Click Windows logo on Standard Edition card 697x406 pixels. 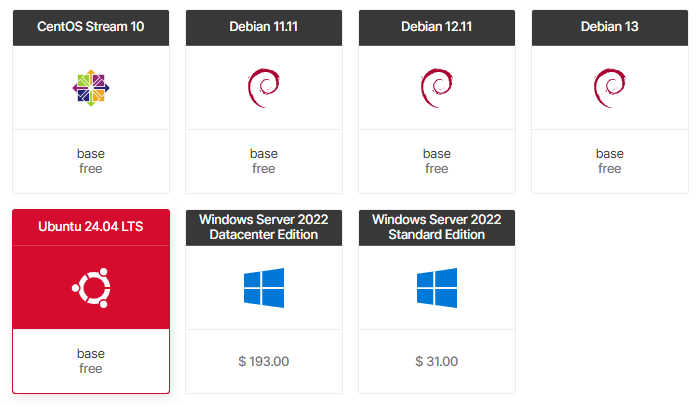(436, 287)
